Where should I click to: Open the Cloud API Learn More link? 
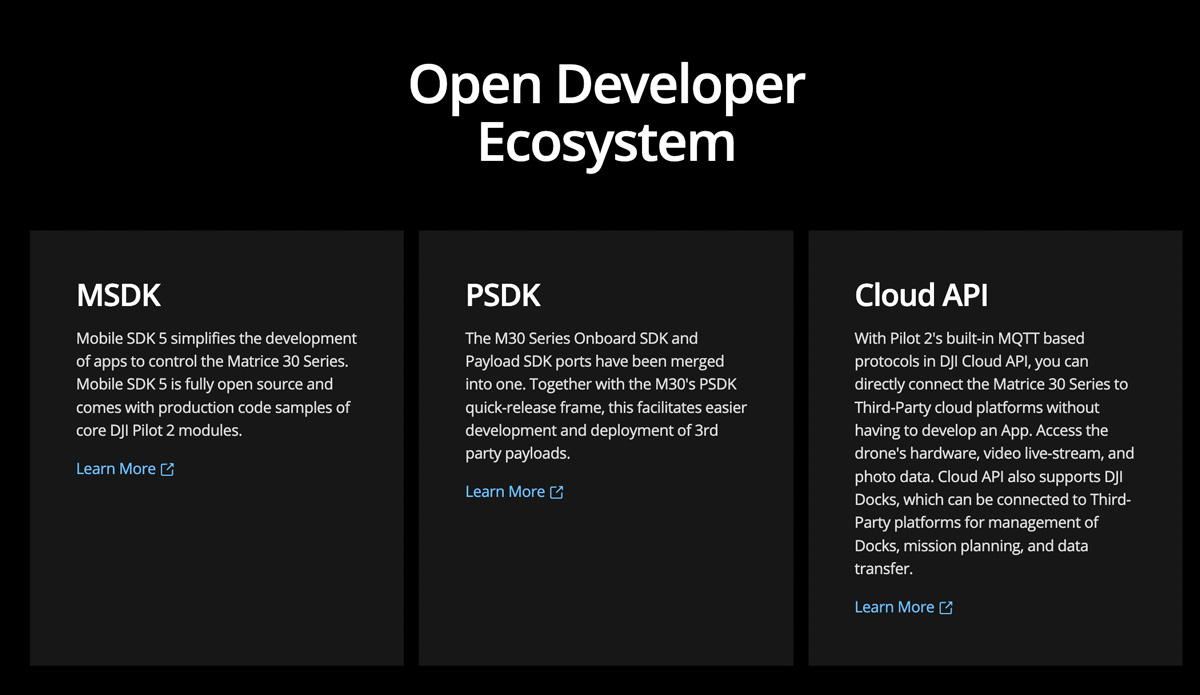click(x=903, y=607)
